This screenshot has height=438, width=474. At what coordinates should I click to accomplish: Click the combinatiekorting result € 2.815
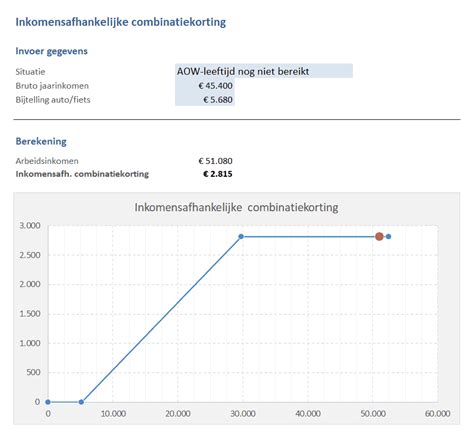(x=218, y=174)
